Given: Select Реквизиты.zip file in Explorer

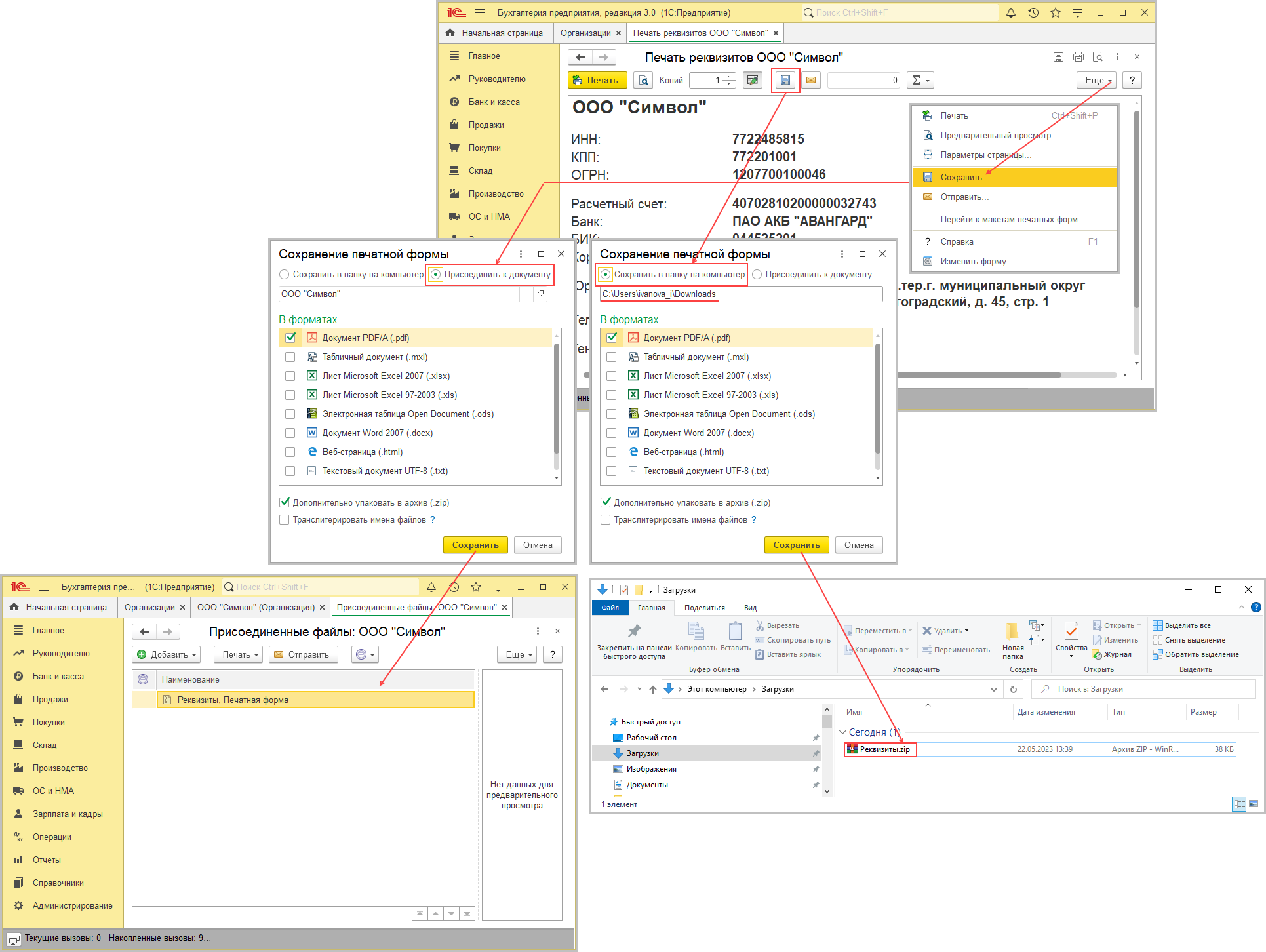Looking at the screenshot, I should point(880,749).
